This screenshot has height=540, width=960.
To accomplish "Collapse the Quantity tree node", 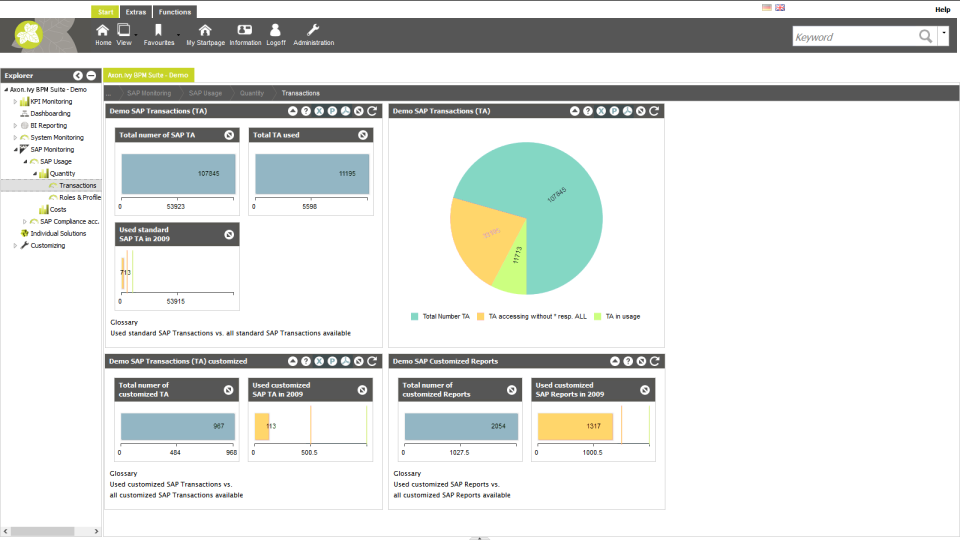I will coord(35,174).
